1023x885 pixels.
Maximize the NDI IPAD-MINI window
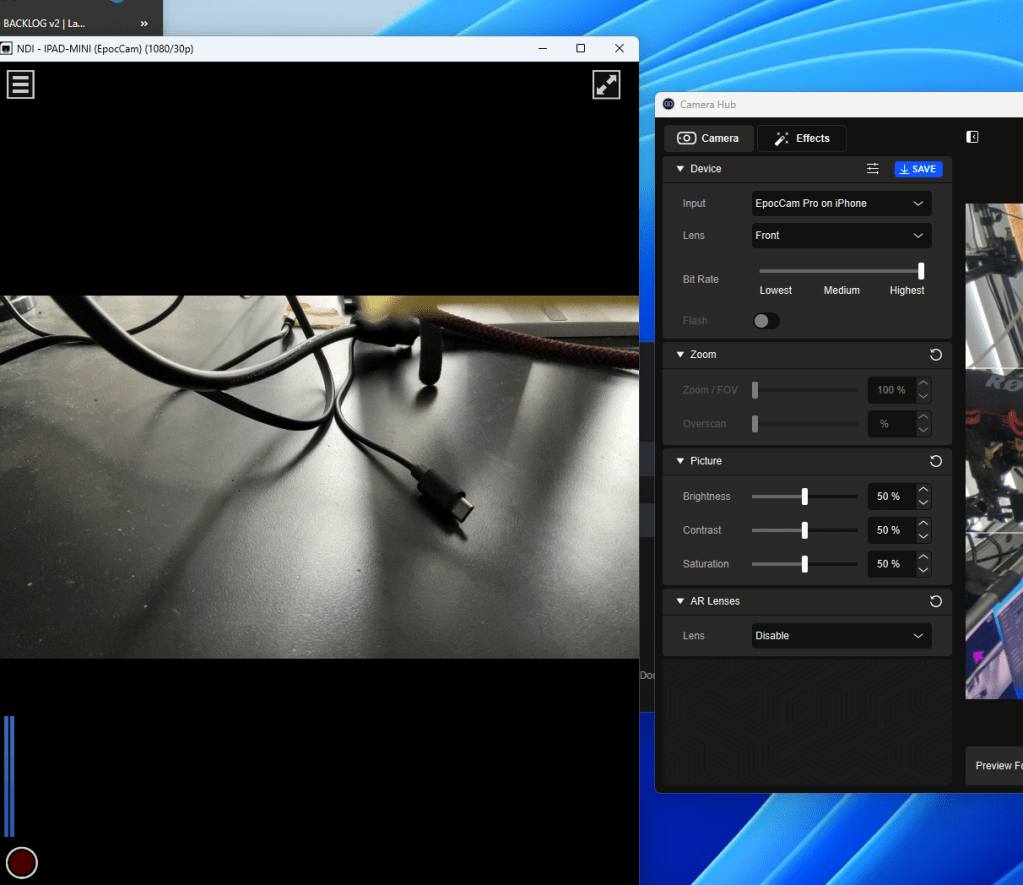(x=581, y=49)
